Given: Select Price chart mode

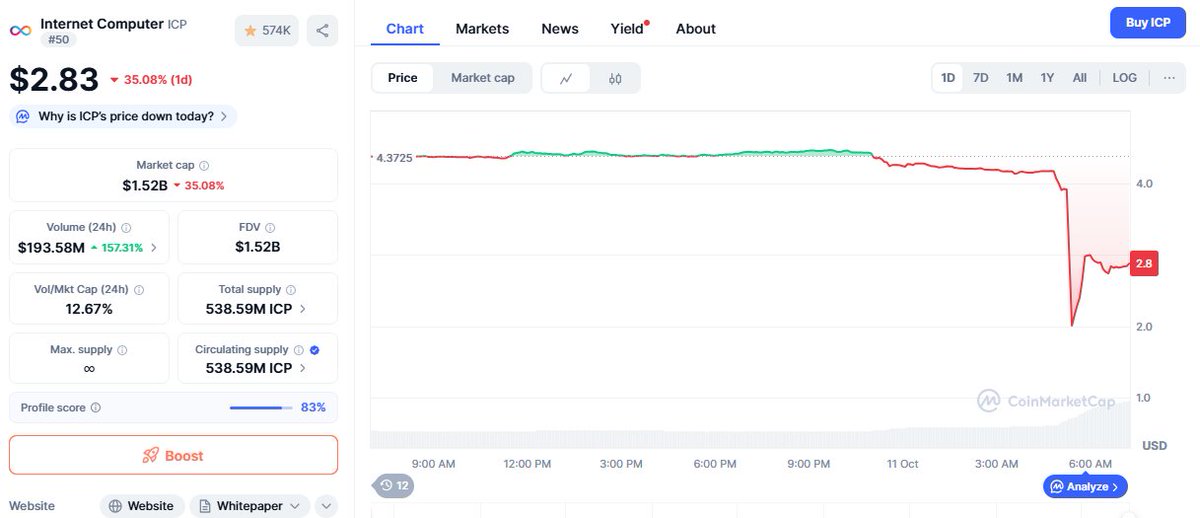Looking at the screenshot, I should point(403,77).
